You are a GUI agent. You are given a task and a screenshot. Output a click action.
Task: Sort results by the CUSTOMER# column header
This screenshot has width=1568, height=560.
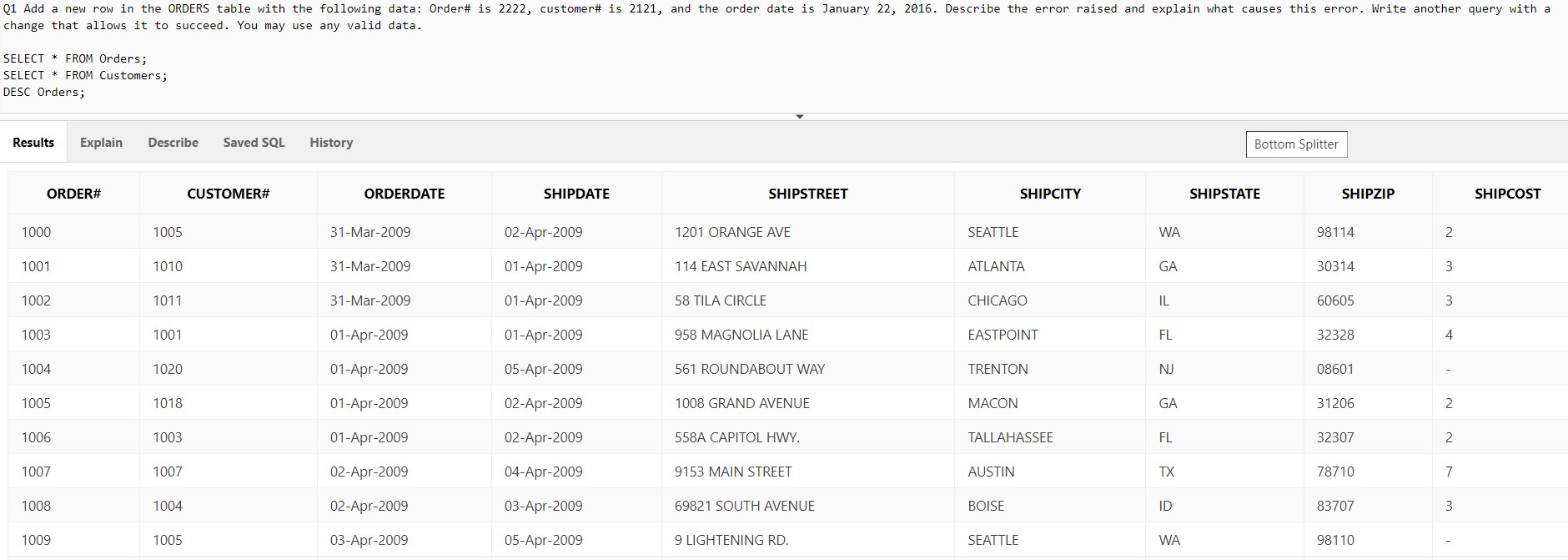point(227,193)
